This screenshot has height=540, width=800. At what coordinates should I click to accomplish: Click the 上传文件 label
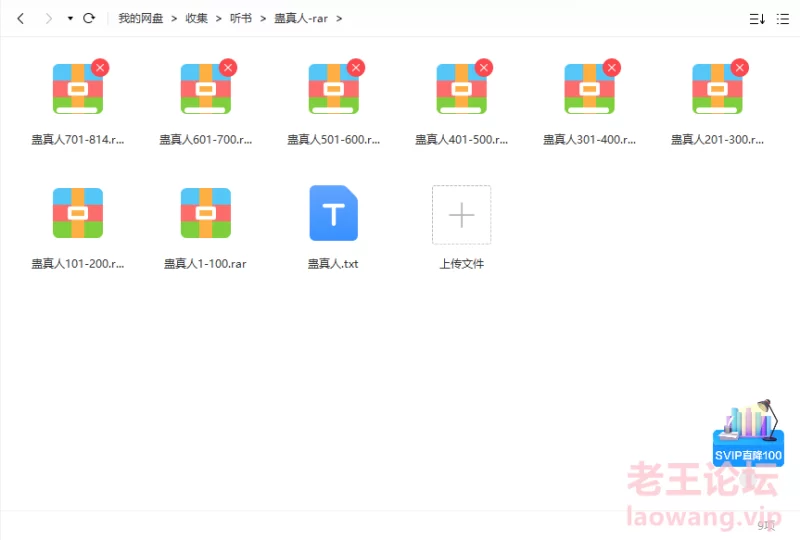(x=462, y=263)
